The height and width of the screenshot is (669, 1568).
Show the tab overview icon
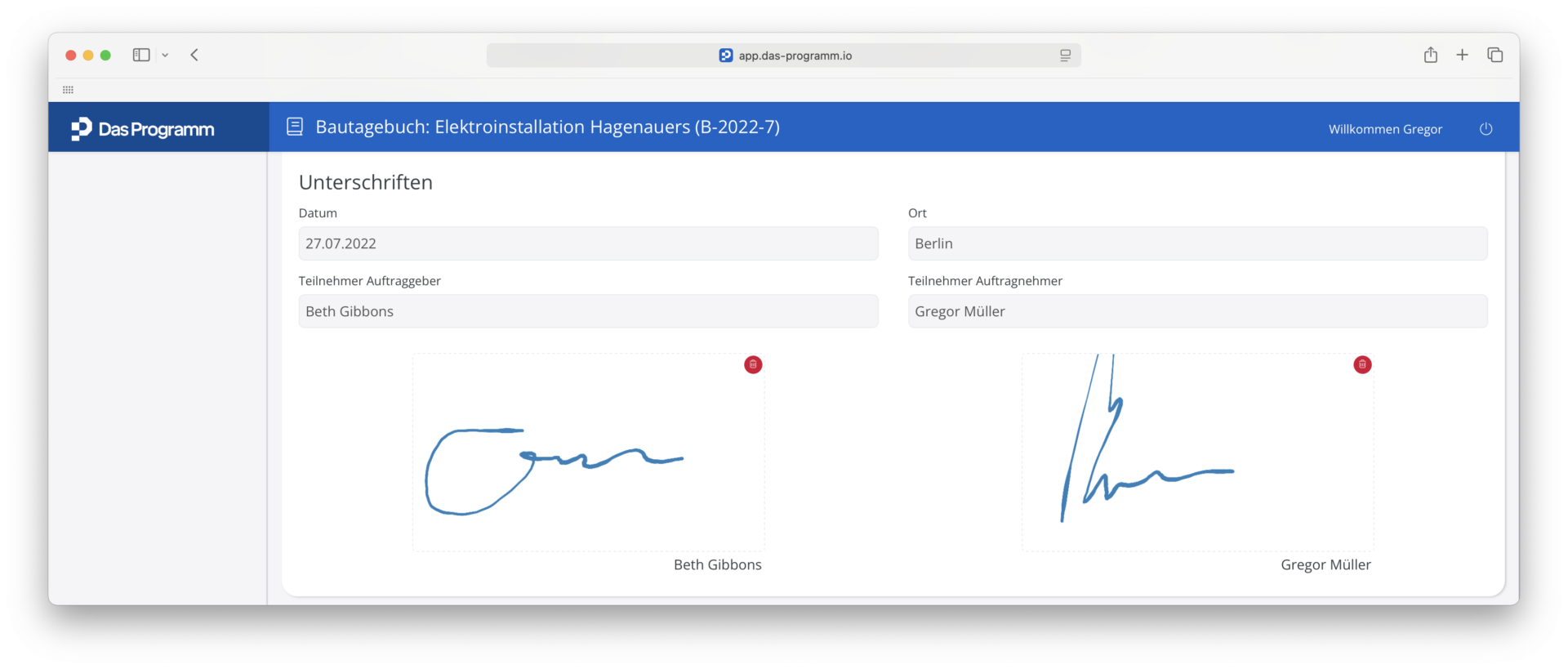(x=1495, y=55)
